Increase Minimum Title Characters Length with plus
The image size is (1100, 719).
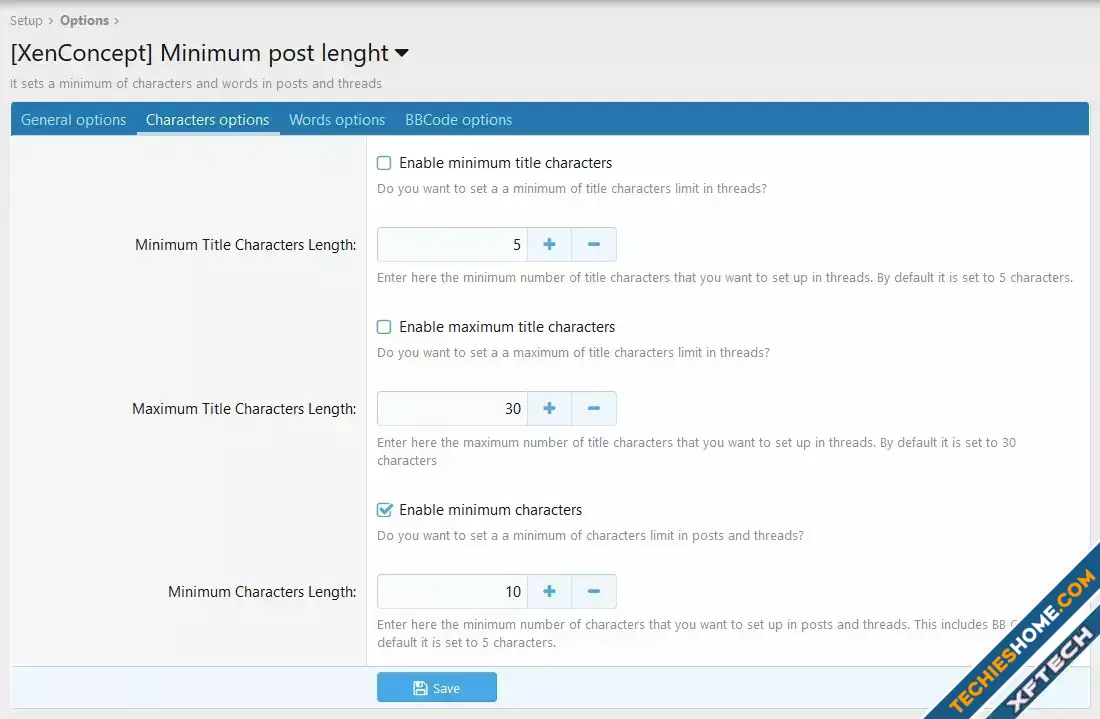coord(549,244)
